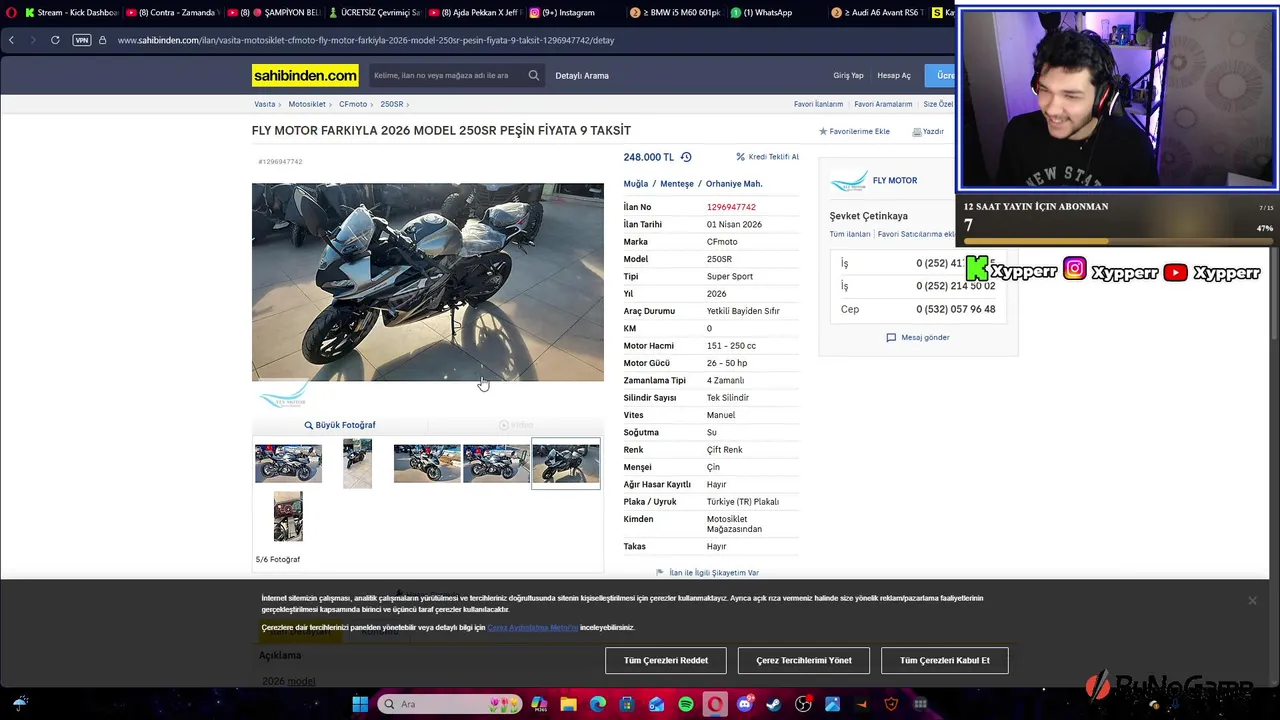Switch to ŞAMPİYON BELLİ tab
Image resolution: width=1280 pixels, height=720 pixels.
click(x=275, y=12)
